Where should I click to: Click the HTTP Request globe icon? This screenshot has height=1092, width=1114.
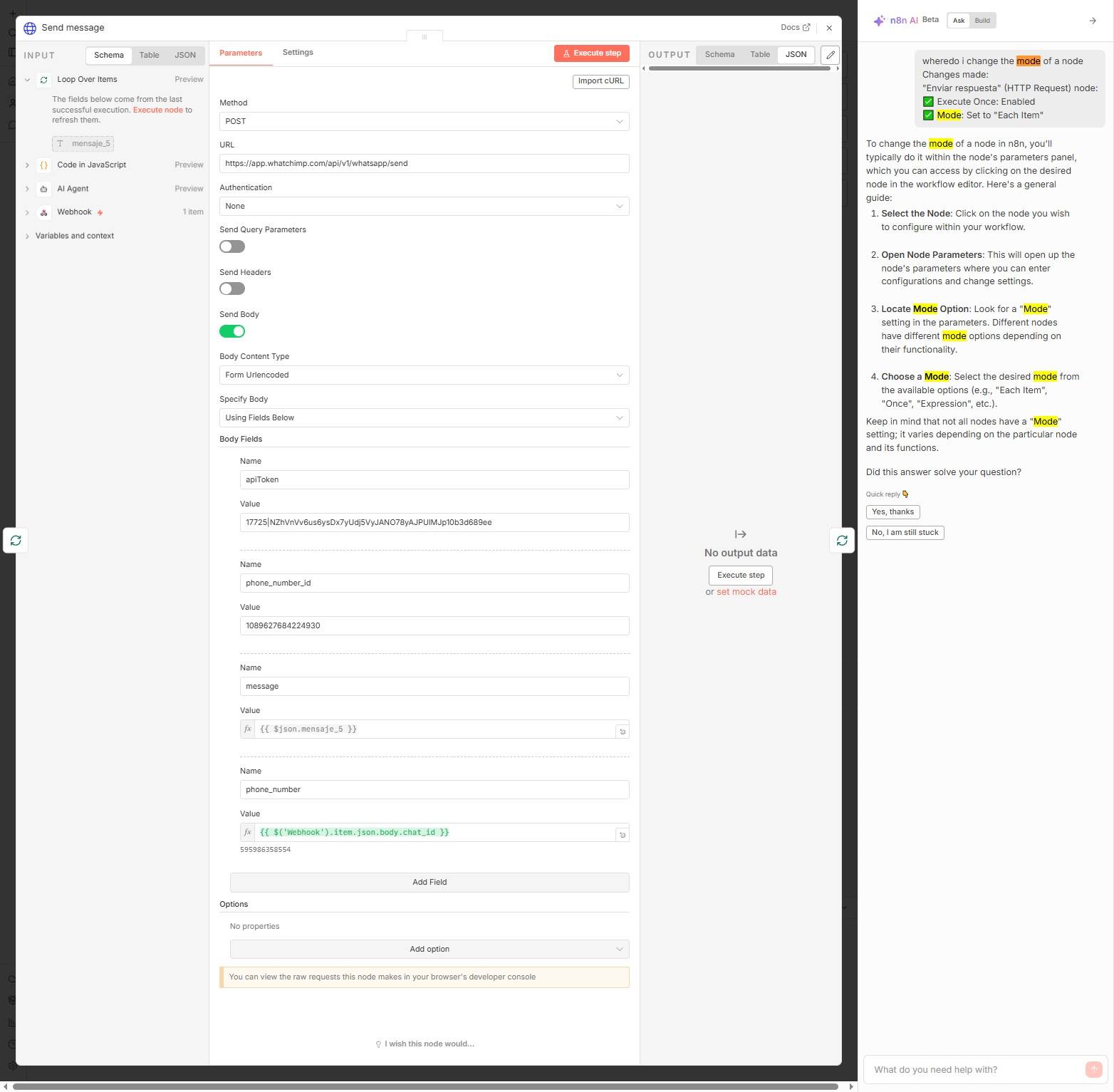(x=30, y=28)
